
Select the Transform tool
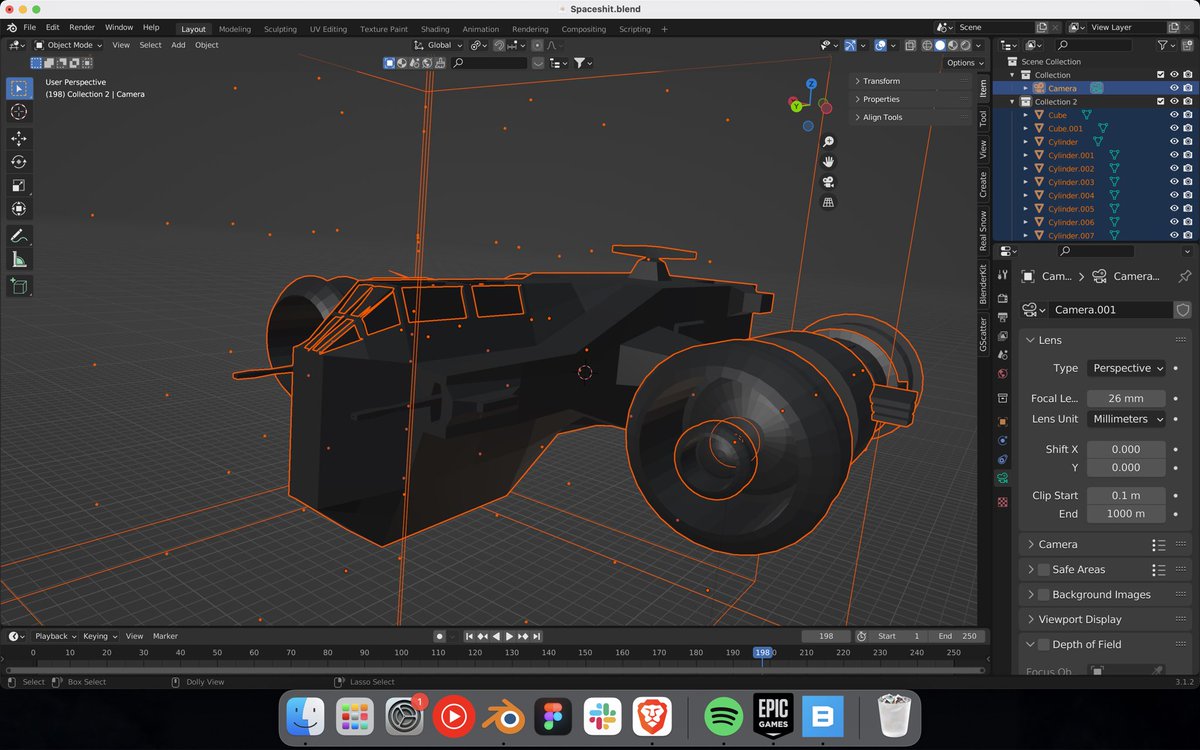(x=19, y=209)
